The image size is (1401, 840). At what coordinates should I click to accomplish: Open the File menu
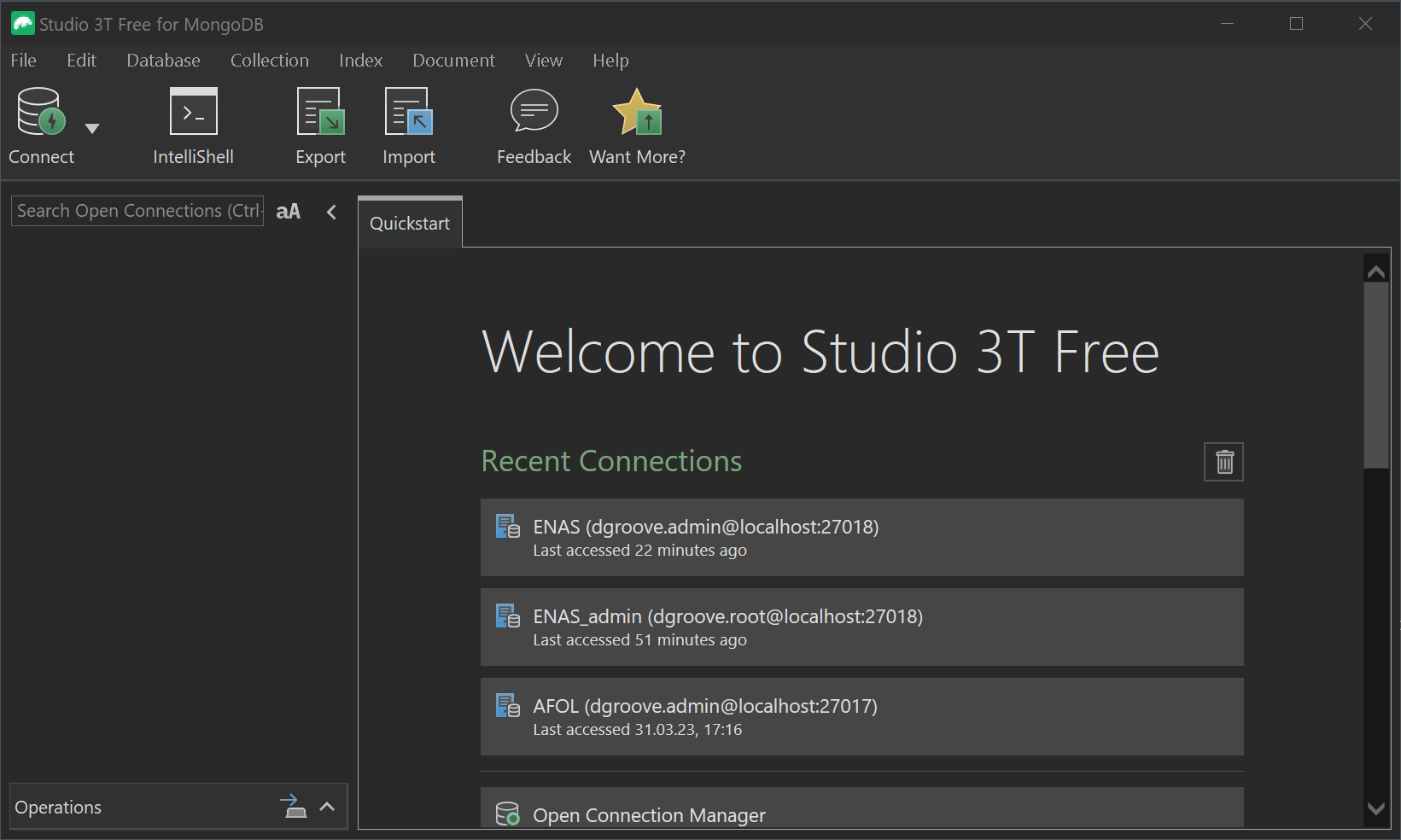(x=23, y=61)
